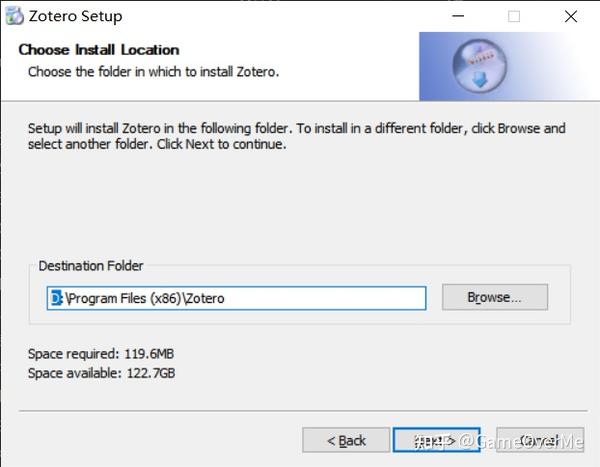Close the Zotero Setup dialog
600x467 pixels.
click(571, 16)
